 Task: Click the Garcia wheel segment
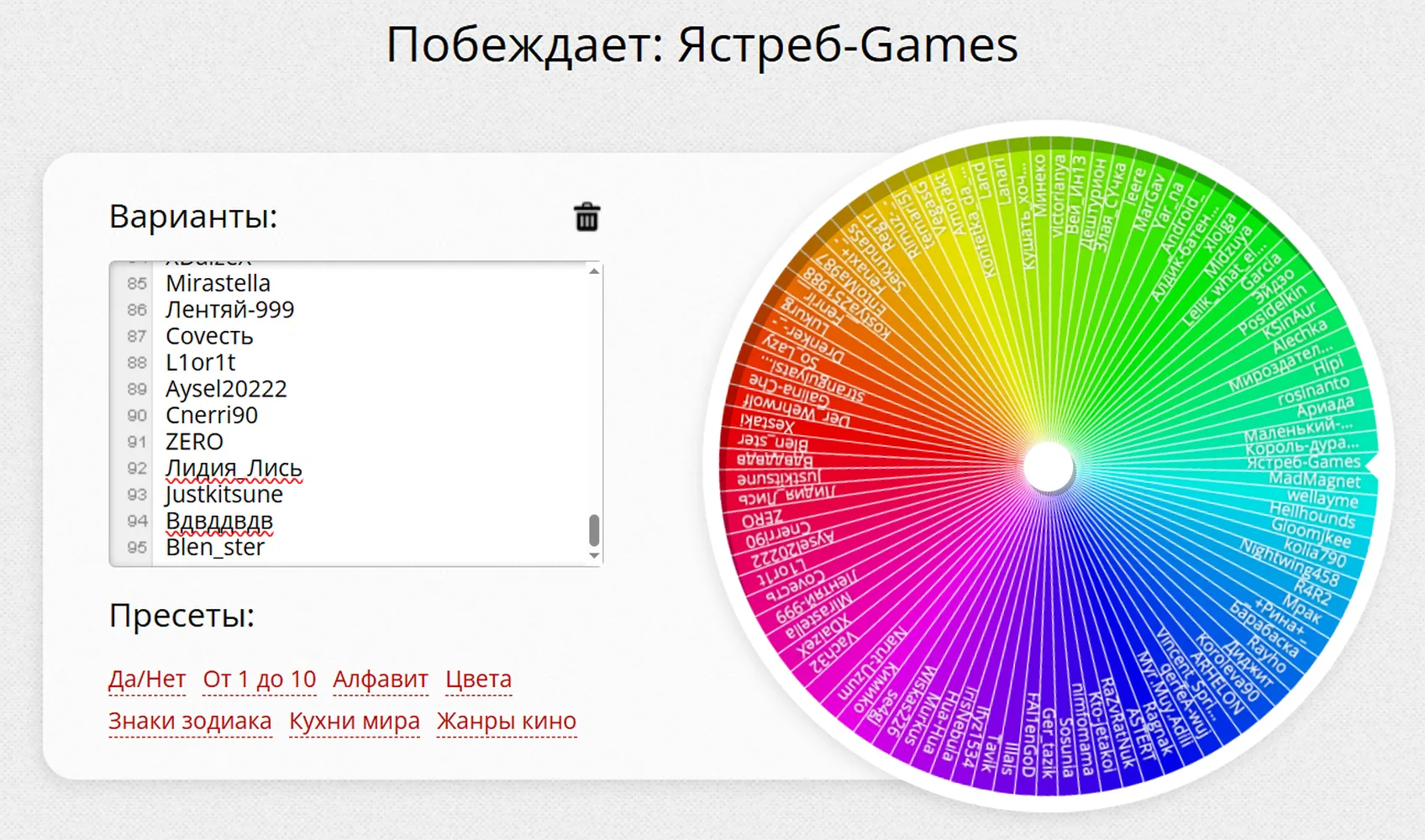pos(1260,272)
